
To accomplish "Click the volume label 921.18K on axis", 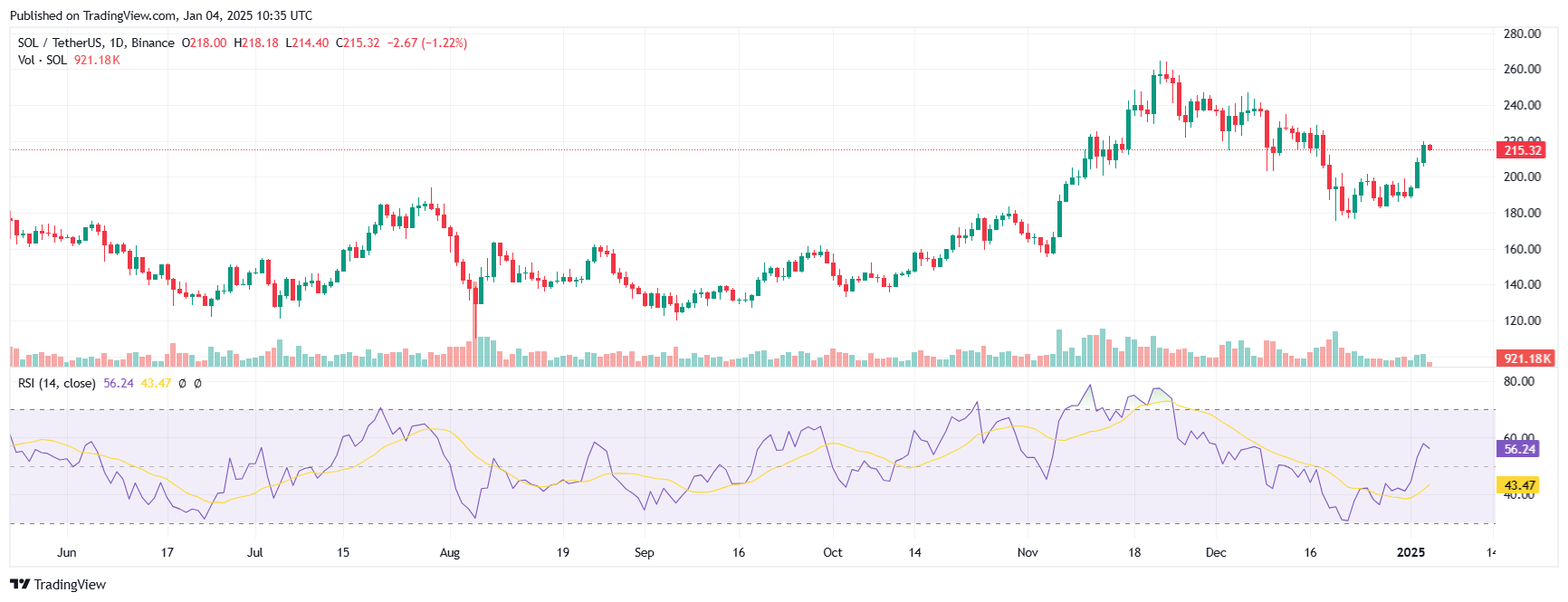I will (x=1526, y=358).
